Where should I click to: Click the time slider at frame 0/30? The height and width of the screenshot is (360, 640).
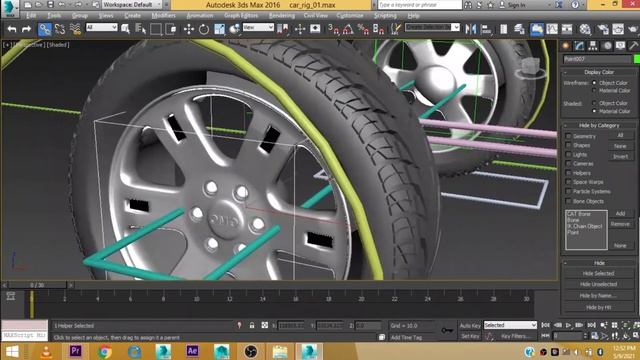37,285
